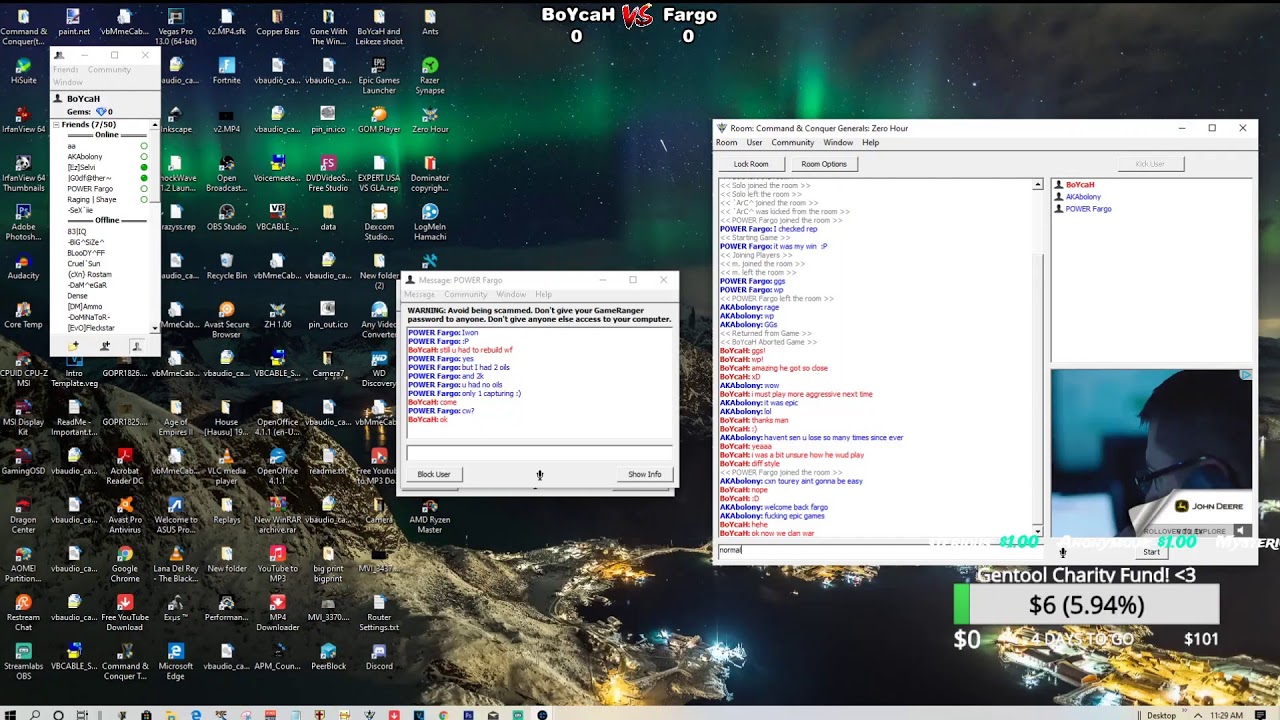Open the Google Chrome desktop shortcut
The width and height of the screenshot is (1280, 720).
click(124, 564)
